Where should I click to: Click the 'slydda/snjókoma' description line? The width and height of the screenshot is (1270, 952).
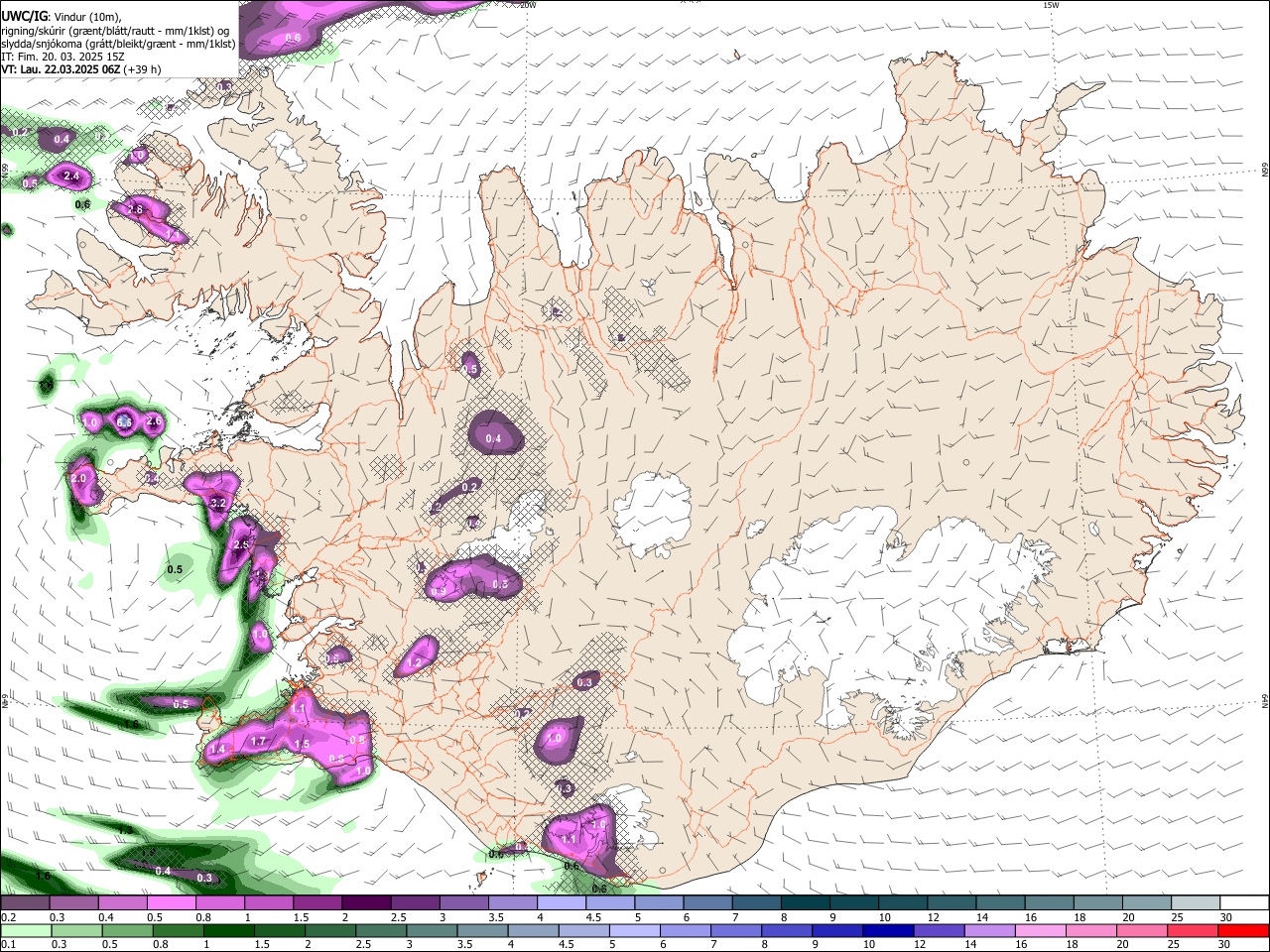(118, 44)
